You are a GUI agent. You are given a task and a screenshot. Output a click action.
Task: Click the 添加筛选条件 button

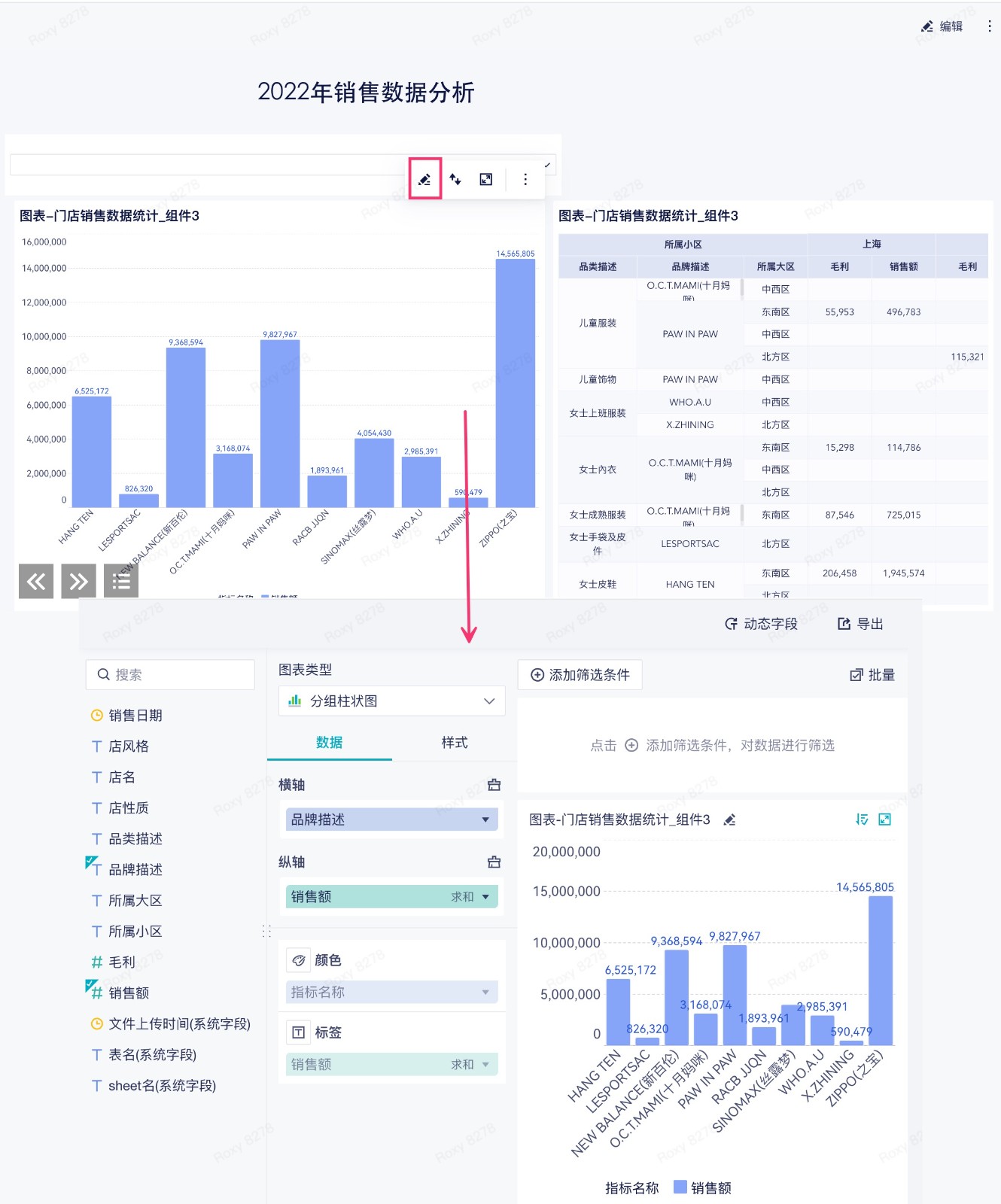[580, 675]
